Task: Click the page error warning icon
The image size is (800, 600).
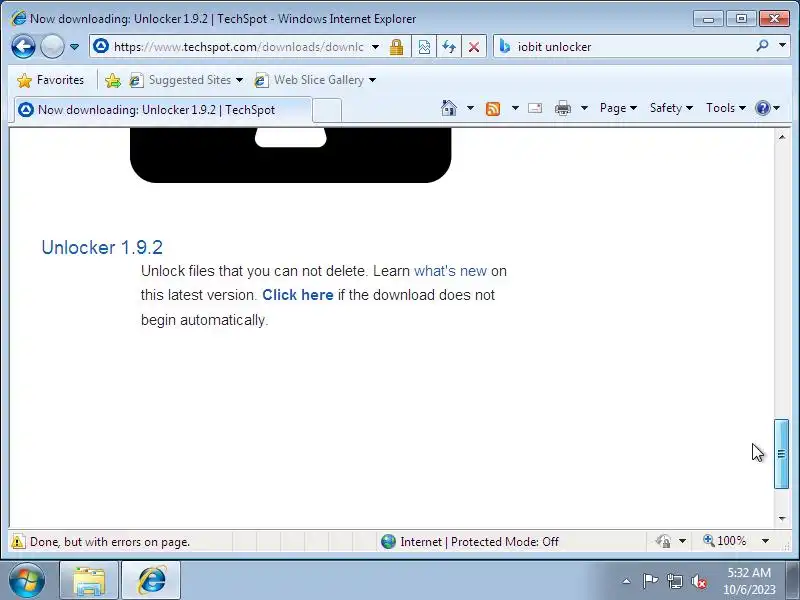Action: pos(18,541)
